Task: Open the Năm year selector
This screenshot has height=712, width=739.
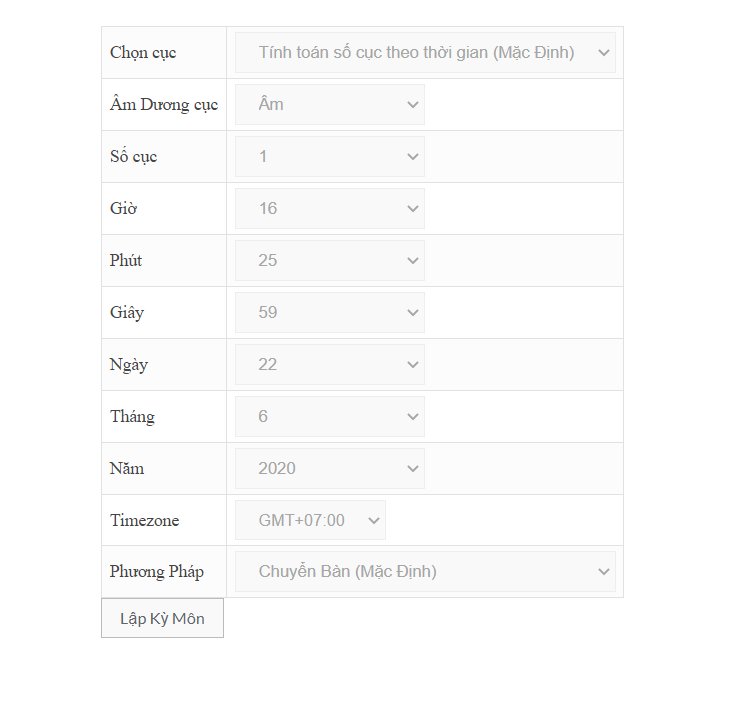Action: (x=329, y=468)
